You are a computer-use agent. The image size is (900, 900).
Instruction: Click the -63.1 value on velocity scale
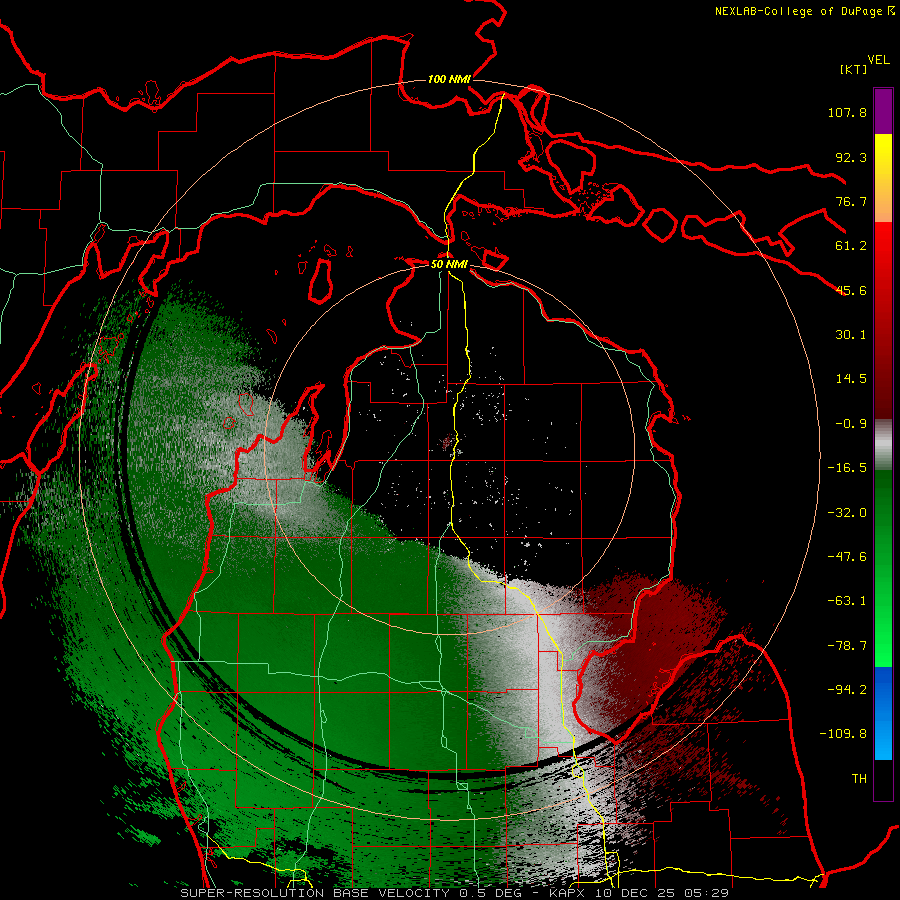point(847,601)
